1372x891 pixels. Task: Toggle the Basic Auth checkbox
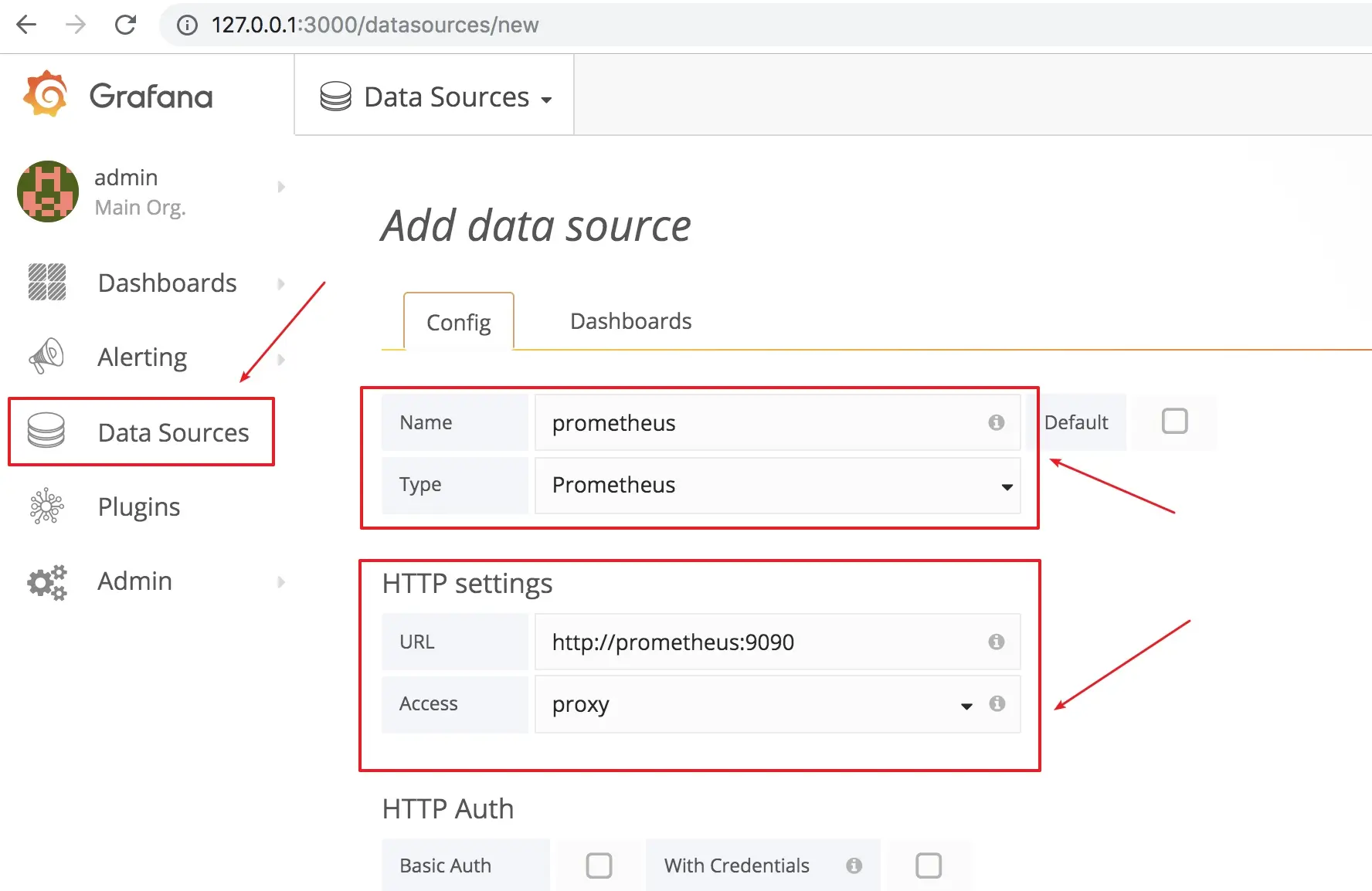599,866
